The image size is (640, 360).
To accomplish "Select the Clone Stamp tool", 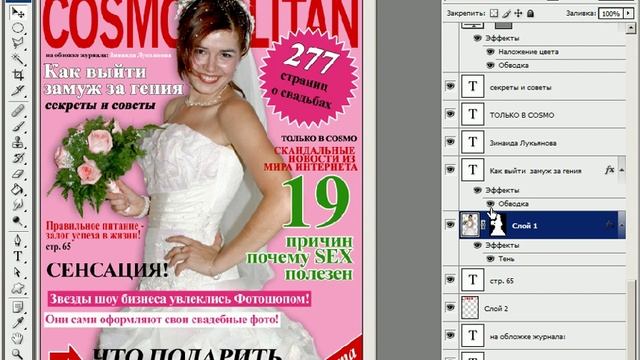I will 18,142.
